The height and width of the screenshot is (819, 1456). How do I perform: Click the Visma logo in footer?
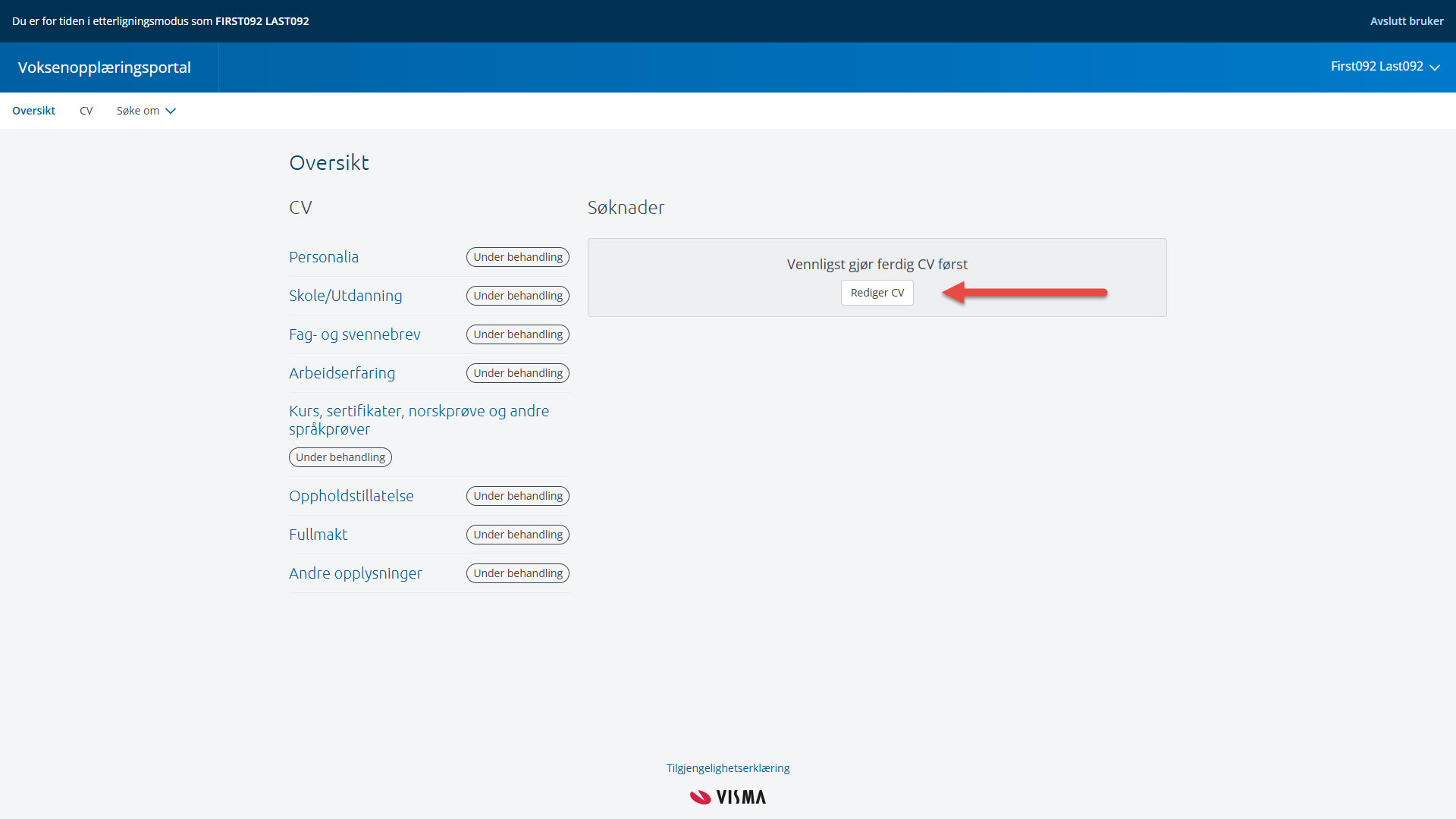tap(727, 797)
